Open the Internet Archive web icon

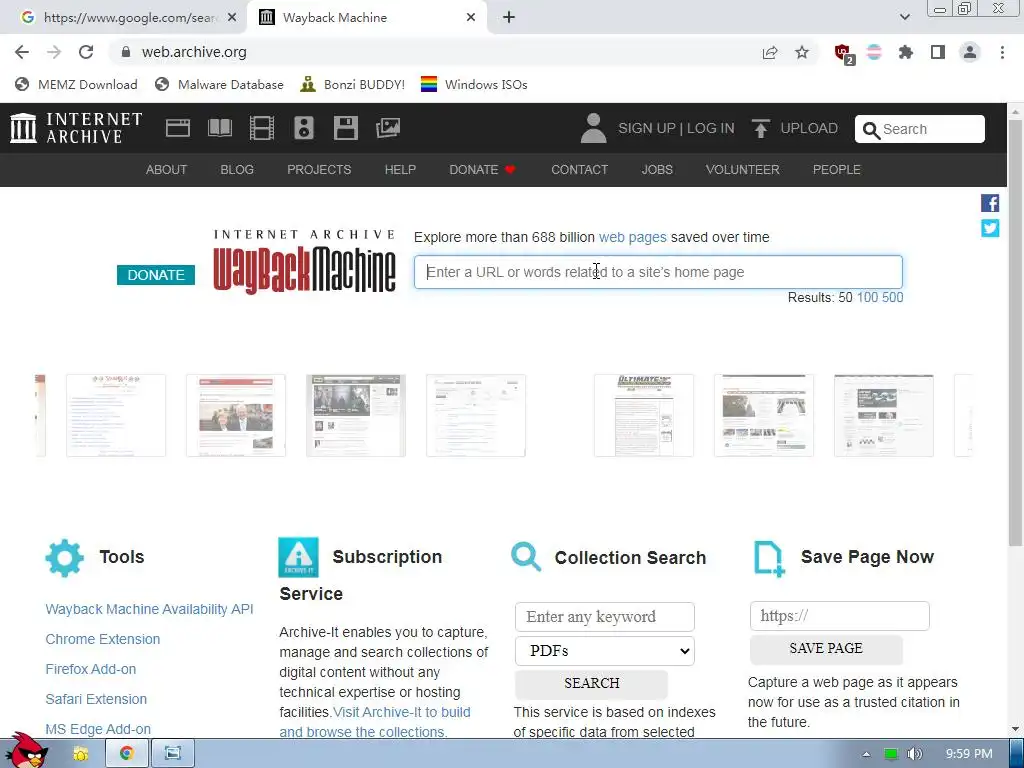[178, 128]
